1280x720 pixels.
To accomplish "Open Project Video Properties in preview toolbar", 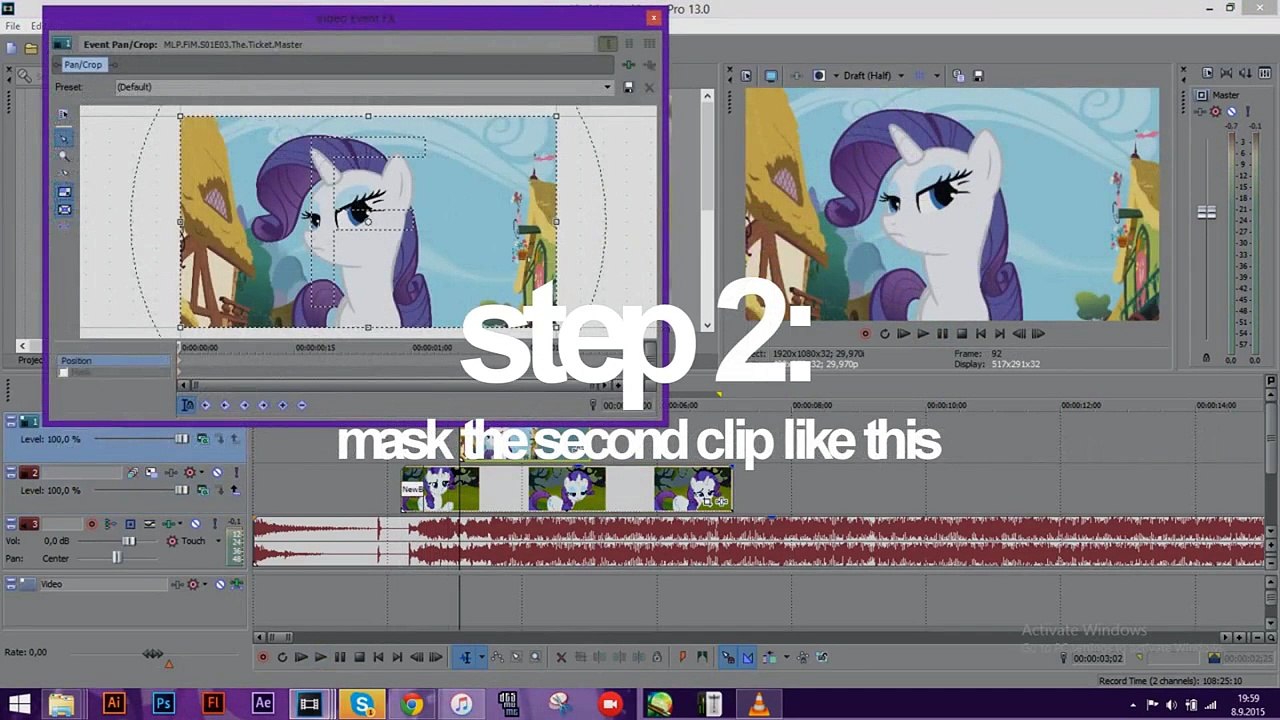I will [x=746, y=76].
